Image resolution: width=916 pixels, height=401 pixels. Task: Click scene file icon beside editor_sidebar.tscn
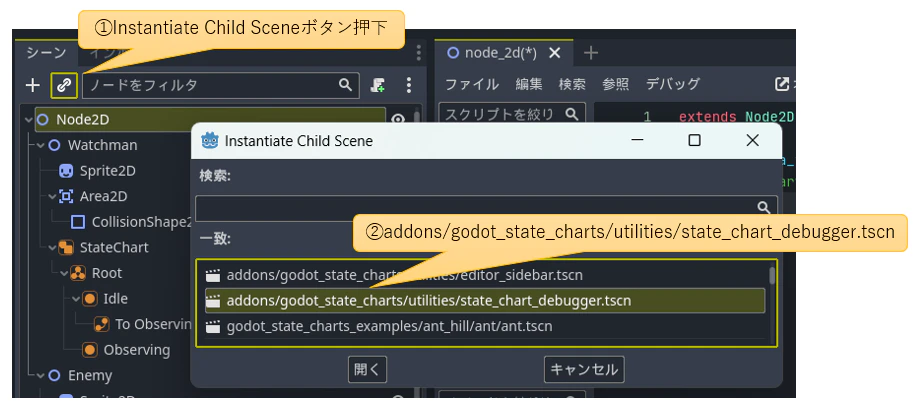point(213,275)
